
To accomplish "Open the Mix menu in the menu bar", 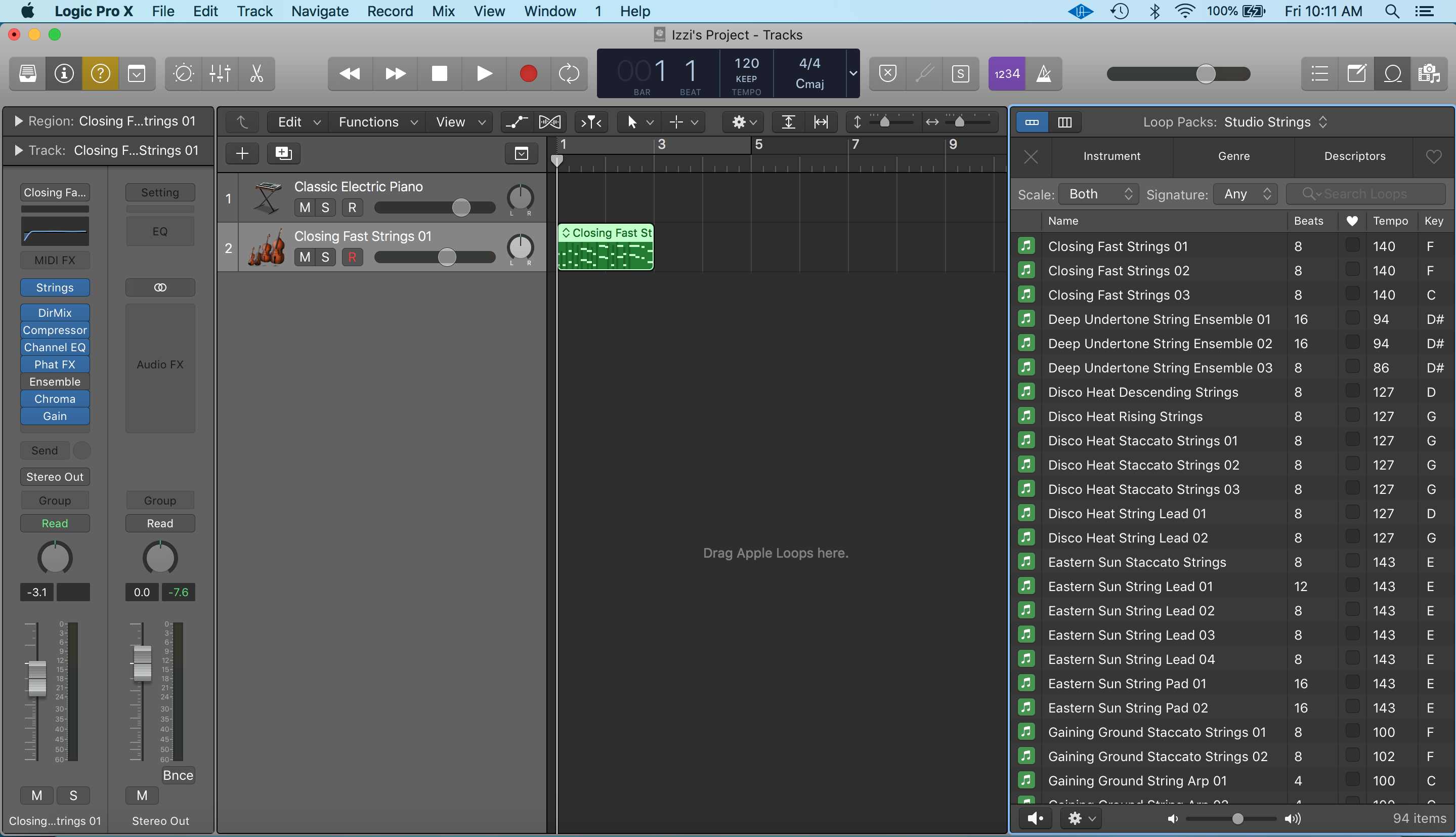I will [x=443, y=11].
